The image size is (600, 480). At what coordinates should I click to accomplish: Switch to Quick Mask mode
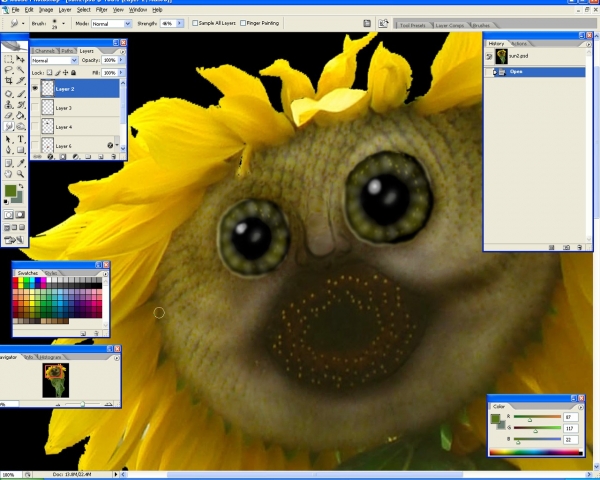click(20, 215)
